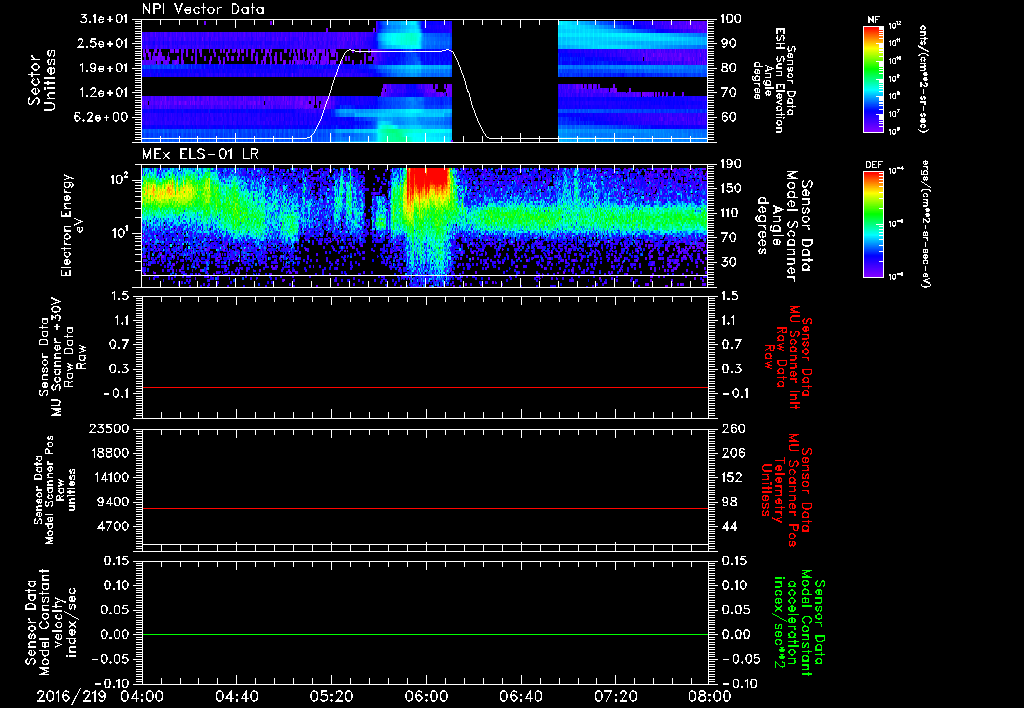Viewport: 1024px width, 708px height.
Task: Click the "206" telemetry tick label
Action: click(732, 453)
